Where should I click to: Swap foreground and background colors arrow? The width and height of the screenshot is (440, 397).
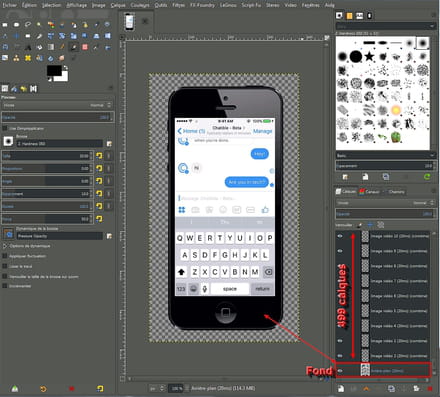66,68
